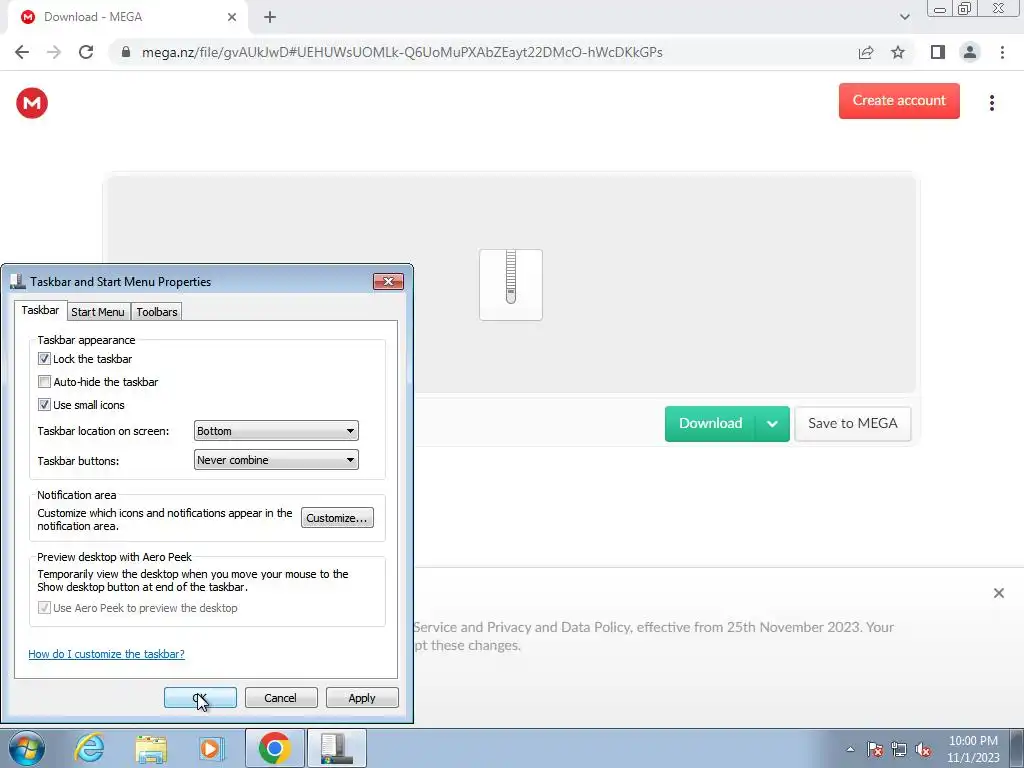Open How do I customize the taskbar link
1024x768 pixels.
tap(106, 654)
